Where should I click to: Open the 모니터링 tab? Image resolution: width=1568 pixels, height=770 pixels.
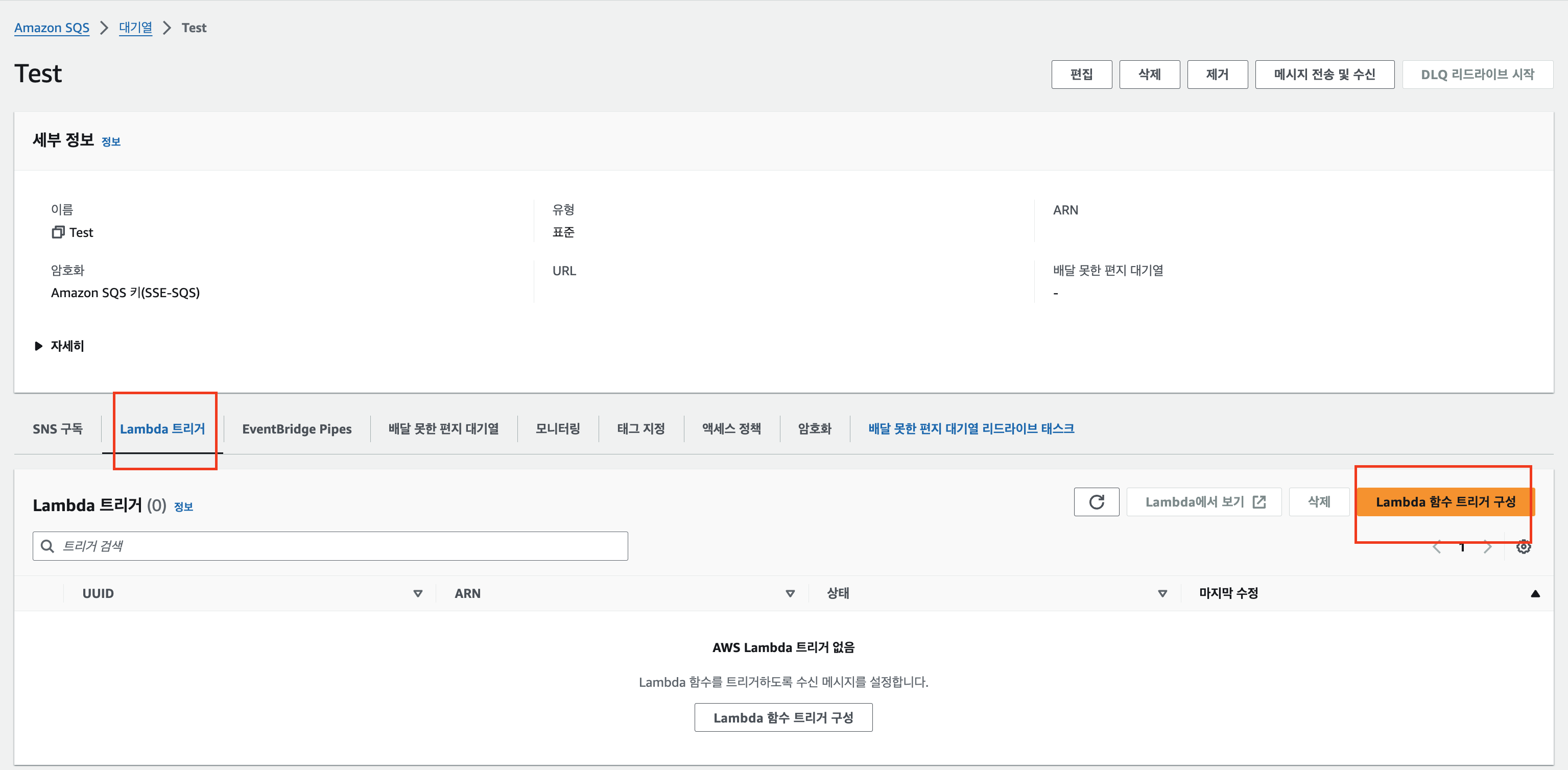tap(558, 428)
